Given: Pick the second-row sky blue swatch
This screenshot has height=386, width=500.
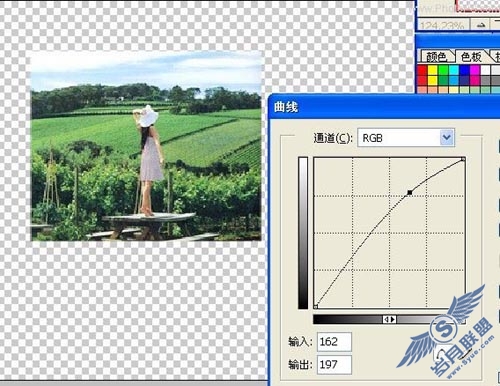Looking at the screenshot, I should (454, 80).
